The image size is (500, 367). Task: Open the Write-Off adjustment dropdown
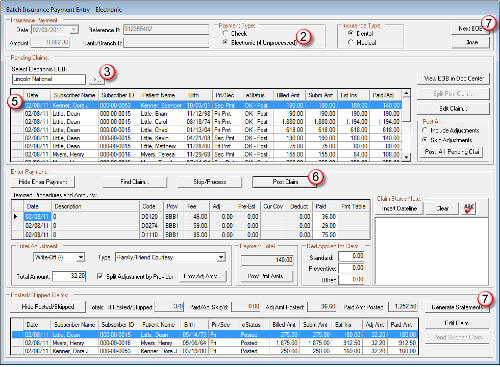click(80, 257)
